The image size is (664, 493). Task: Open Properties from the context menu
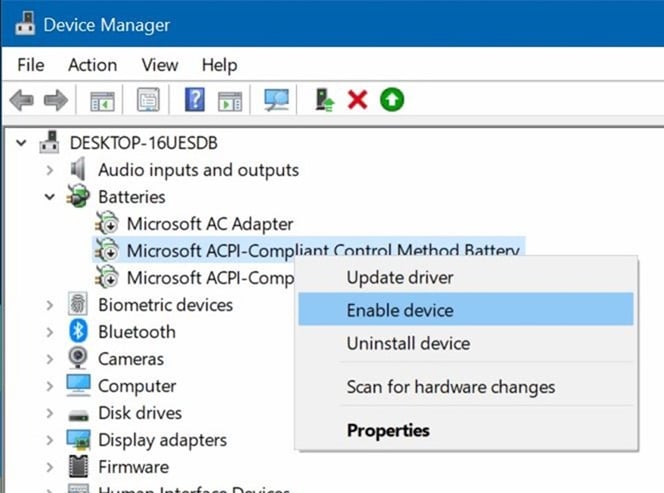(466, 430)
